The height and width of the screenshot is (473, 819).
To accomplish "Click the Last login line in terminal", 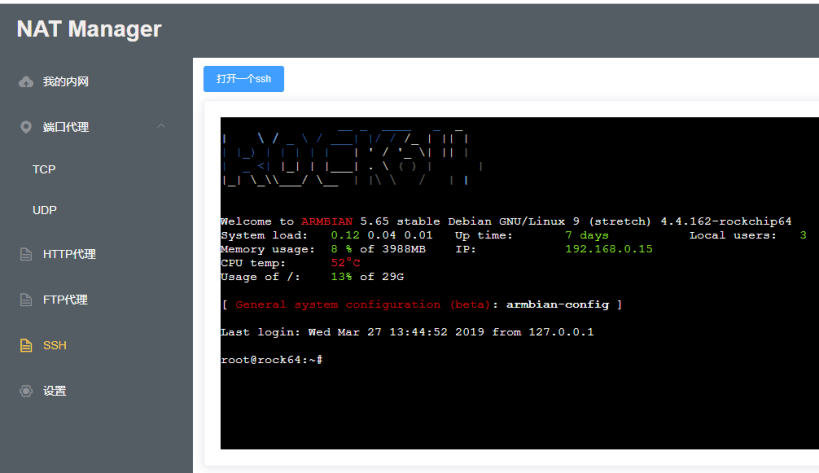I will pos(407,332).
